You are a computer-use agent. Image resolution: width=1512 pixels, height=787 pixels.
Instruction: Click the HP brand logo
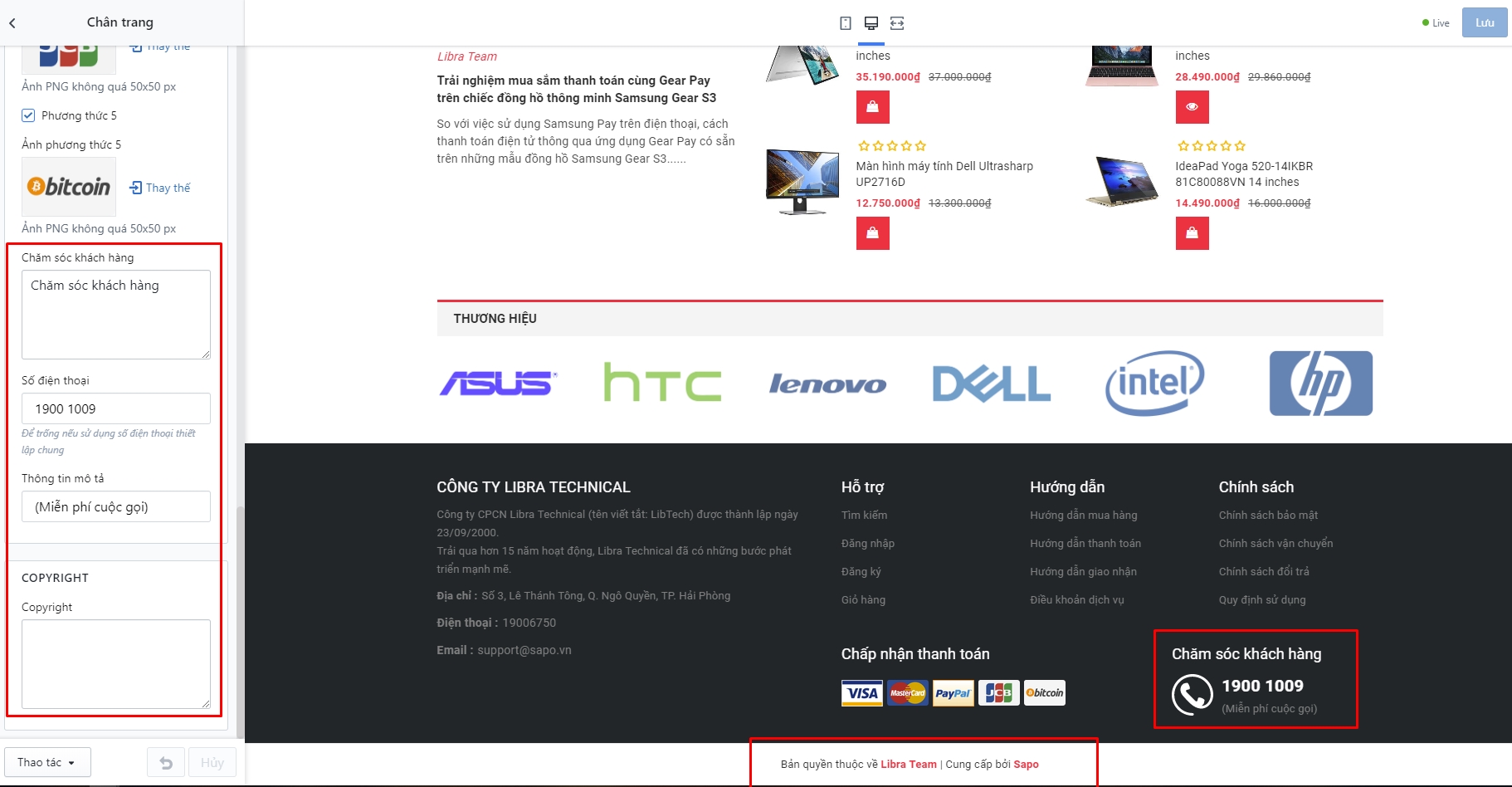pos(1320,383)
